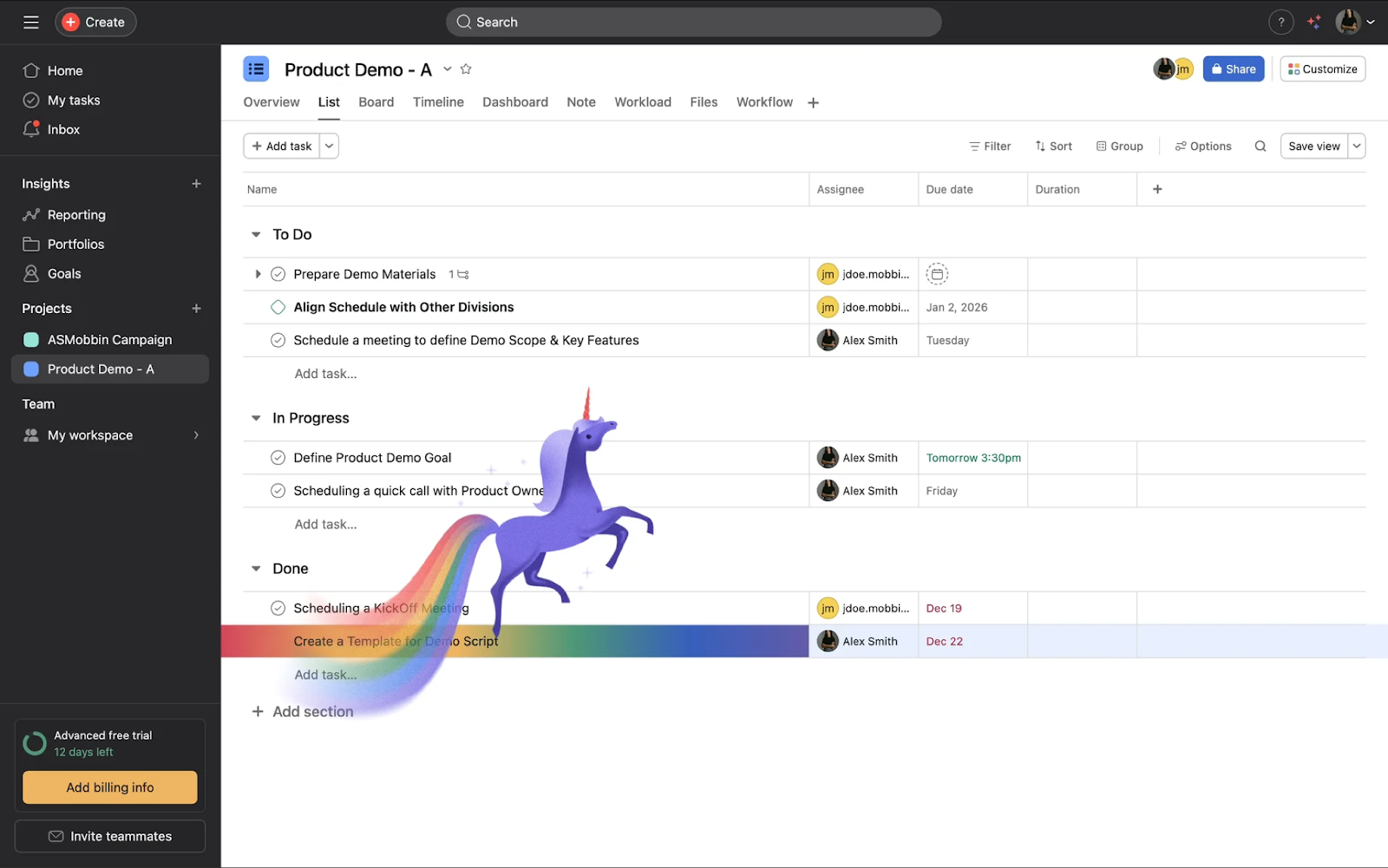1388x868 pixels.
Task: Click the Share button
Action: pyautogui.click(x=1233, y=69)
